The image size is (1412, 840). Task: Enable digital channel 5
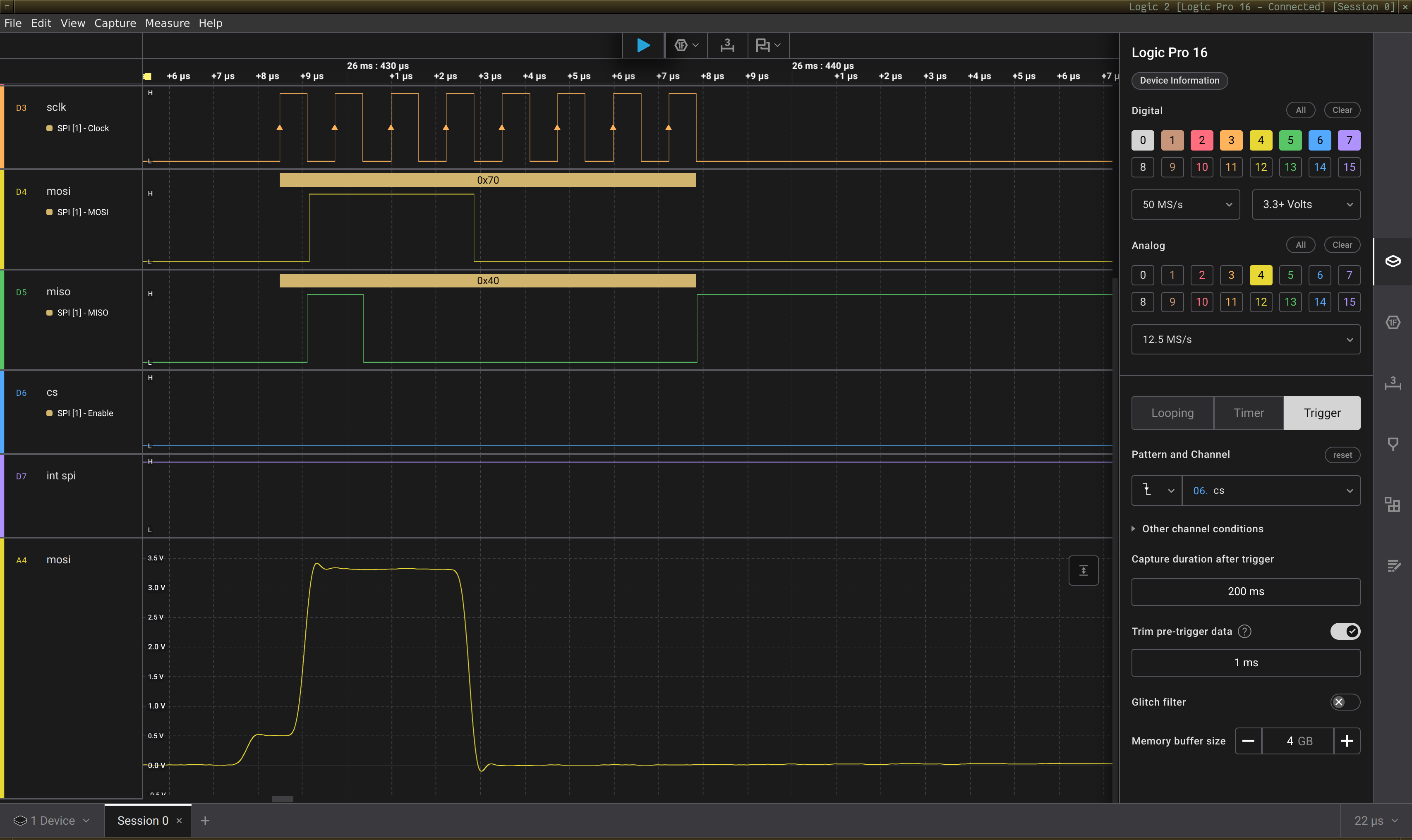click(1291, 140)
